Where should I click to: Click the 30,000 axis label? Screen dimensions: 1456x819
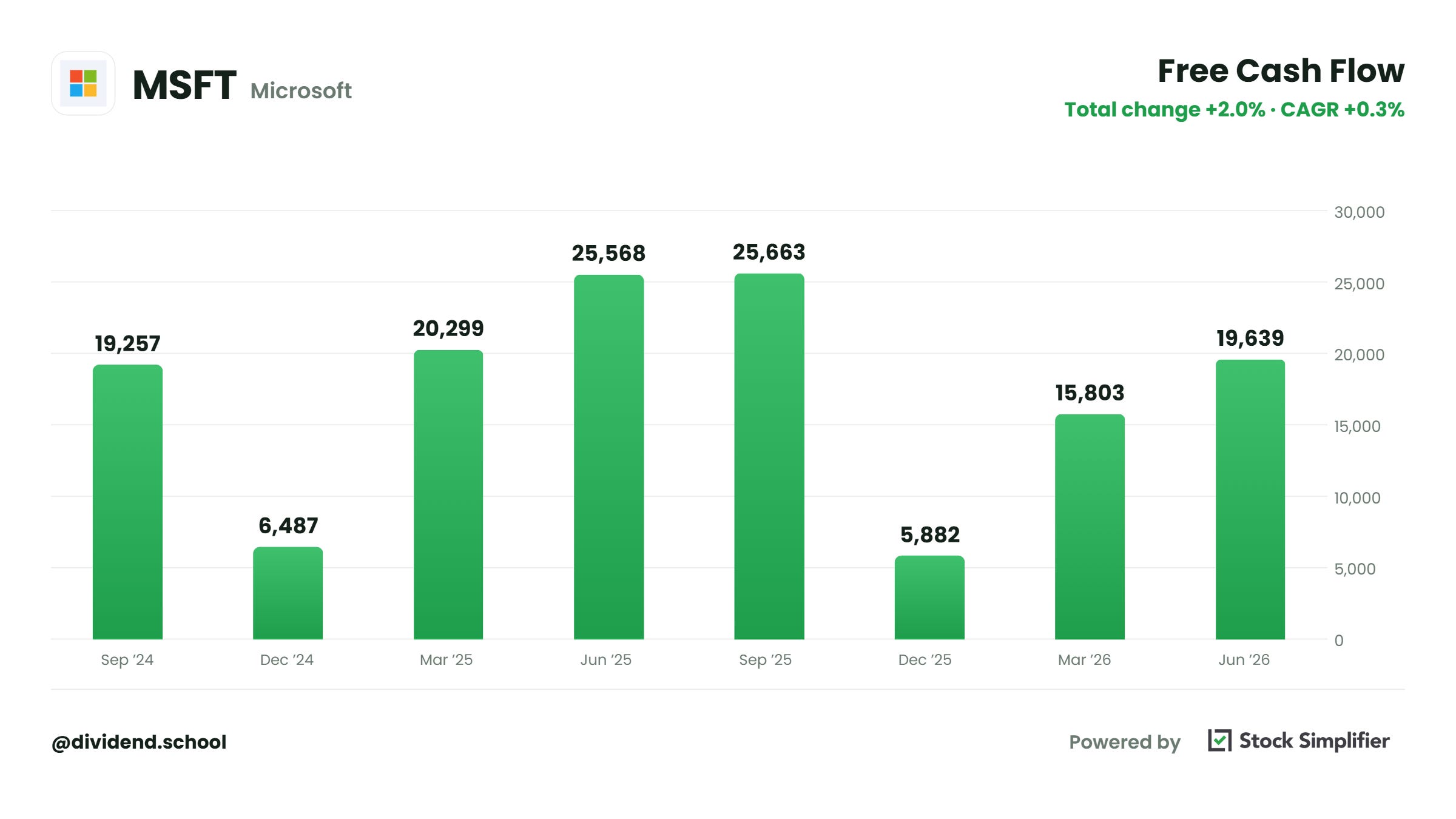point(1359,212)
